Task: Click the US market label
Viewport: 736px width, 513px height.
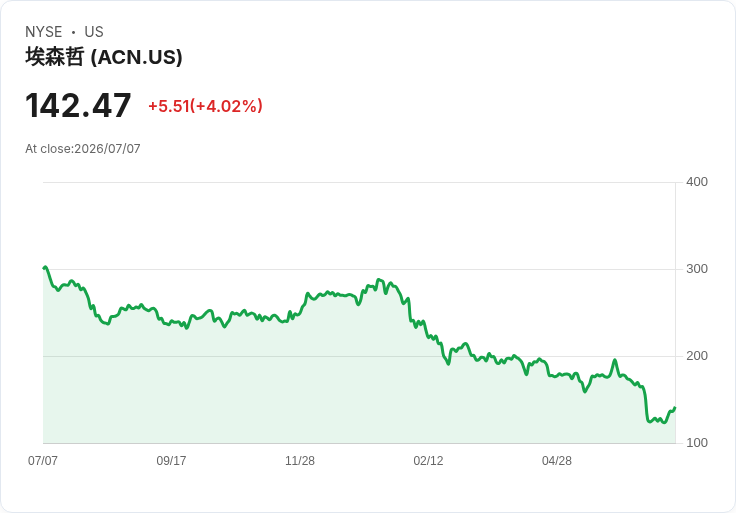Action: point(94,32)
